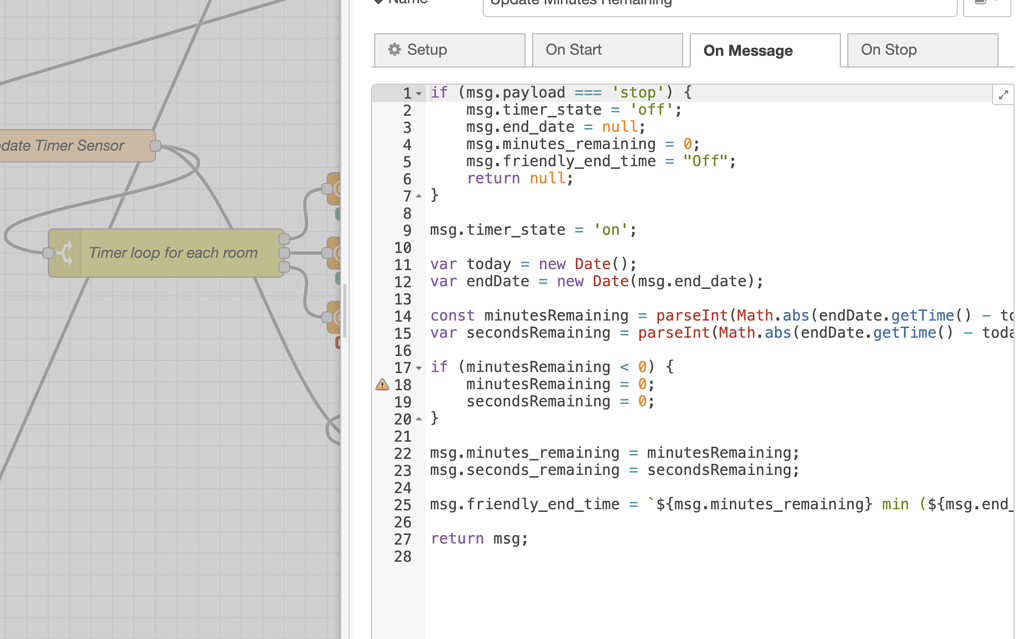Switch to the On Start tab
Viewport: 1035px width, 639px height.
[606, 49]
